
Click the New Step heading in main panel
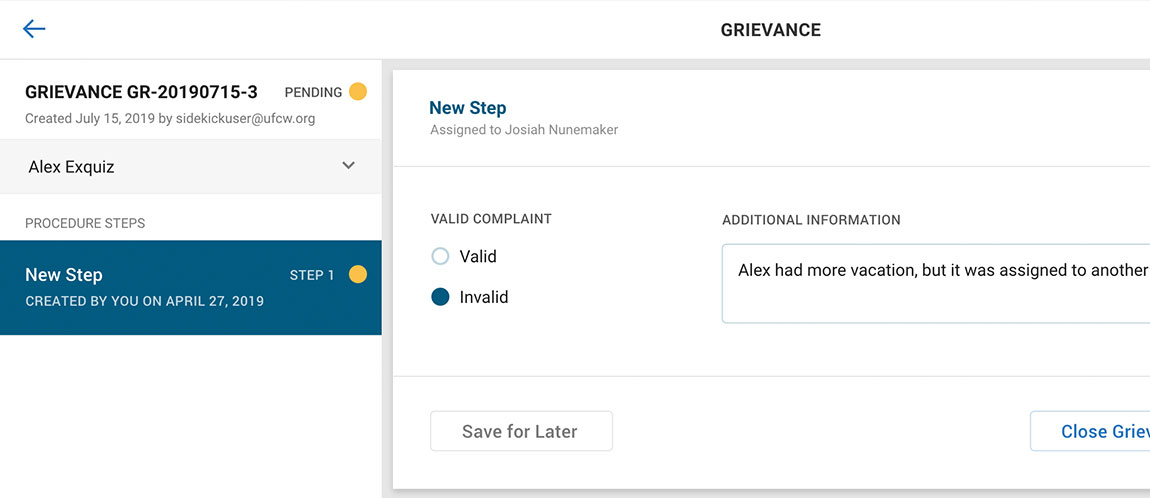pos(467,108)
